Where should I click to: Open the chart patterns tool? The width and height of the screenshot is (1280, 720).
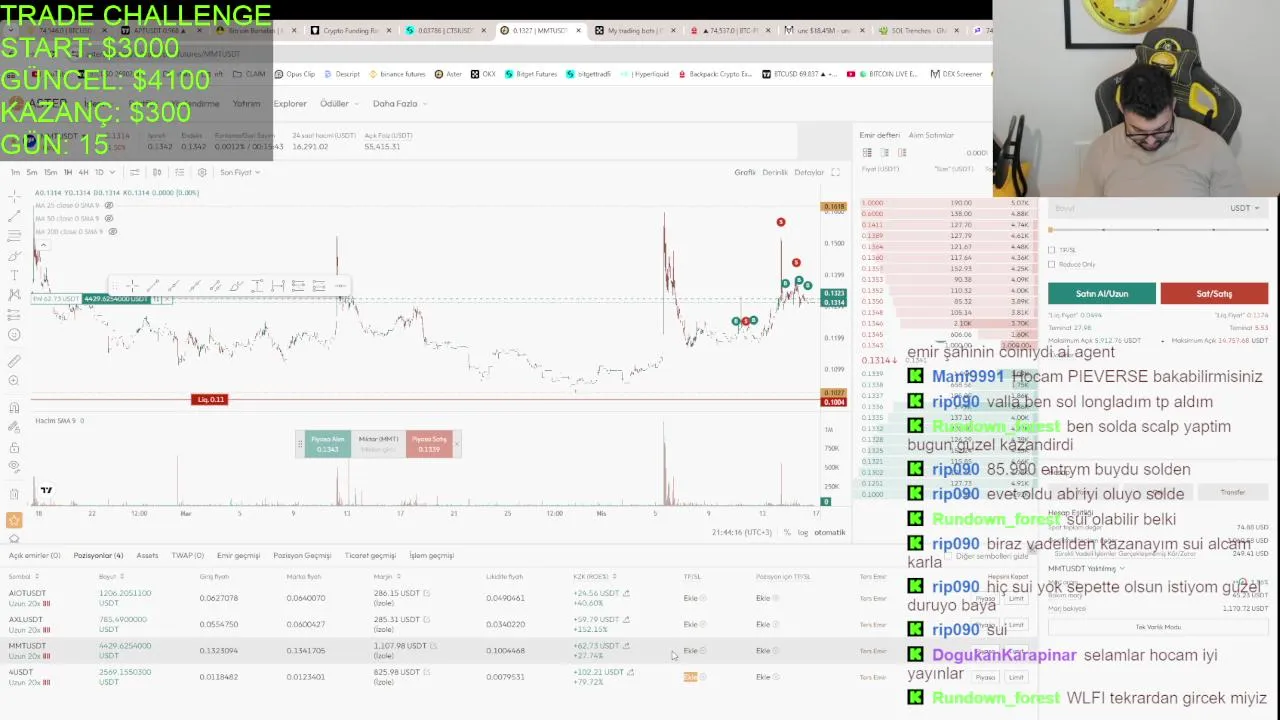[14, 295]
